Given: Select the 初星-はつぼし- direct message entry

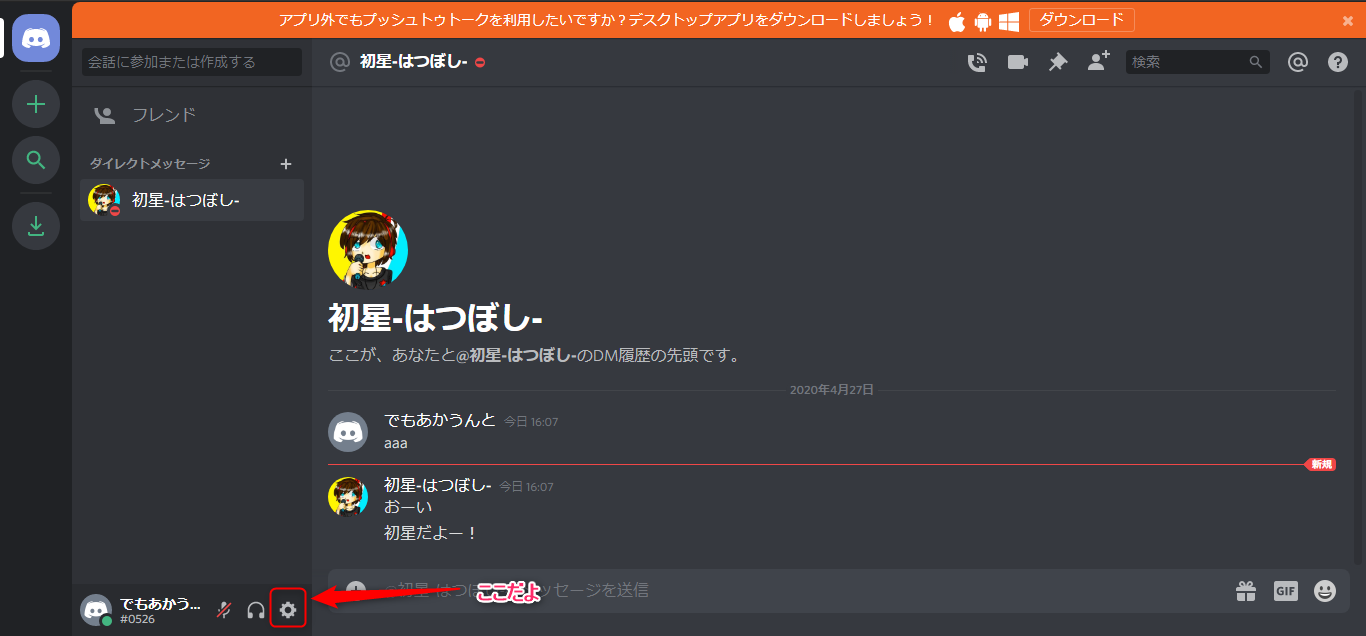Looking at the screenshot, I should 192,200.
